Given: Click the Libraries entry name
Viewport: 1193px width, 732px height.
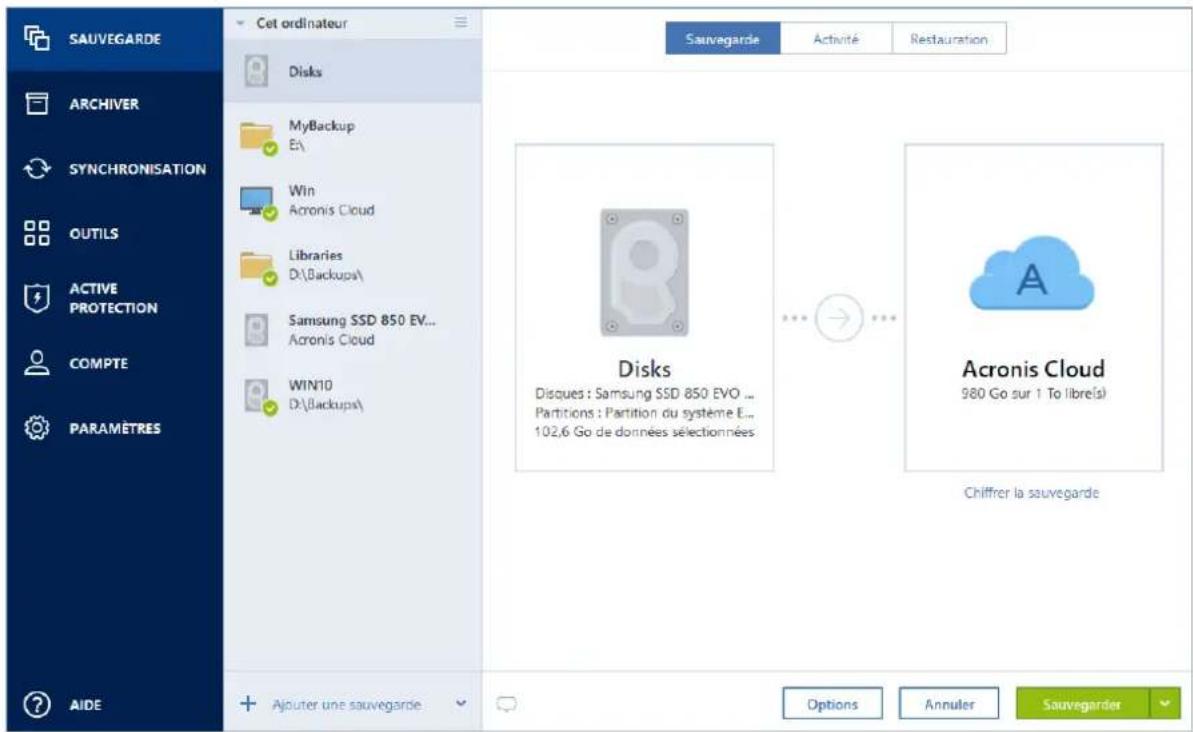Looking at the screenshot, I should pyautogui.click(x=315, y=255).
